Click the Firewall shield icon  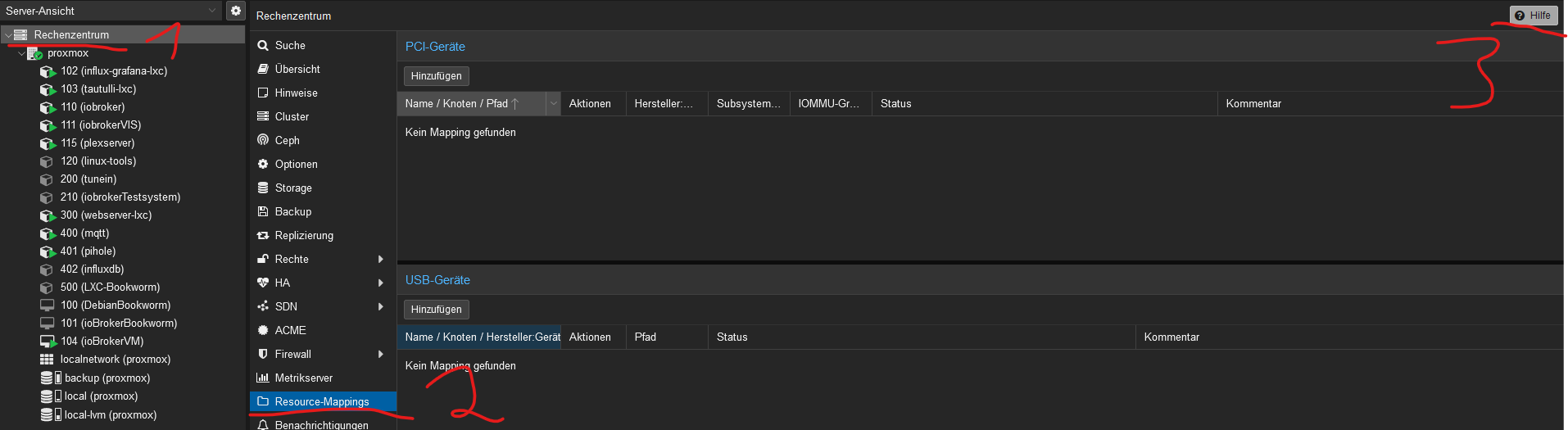[x=263, y=354]
